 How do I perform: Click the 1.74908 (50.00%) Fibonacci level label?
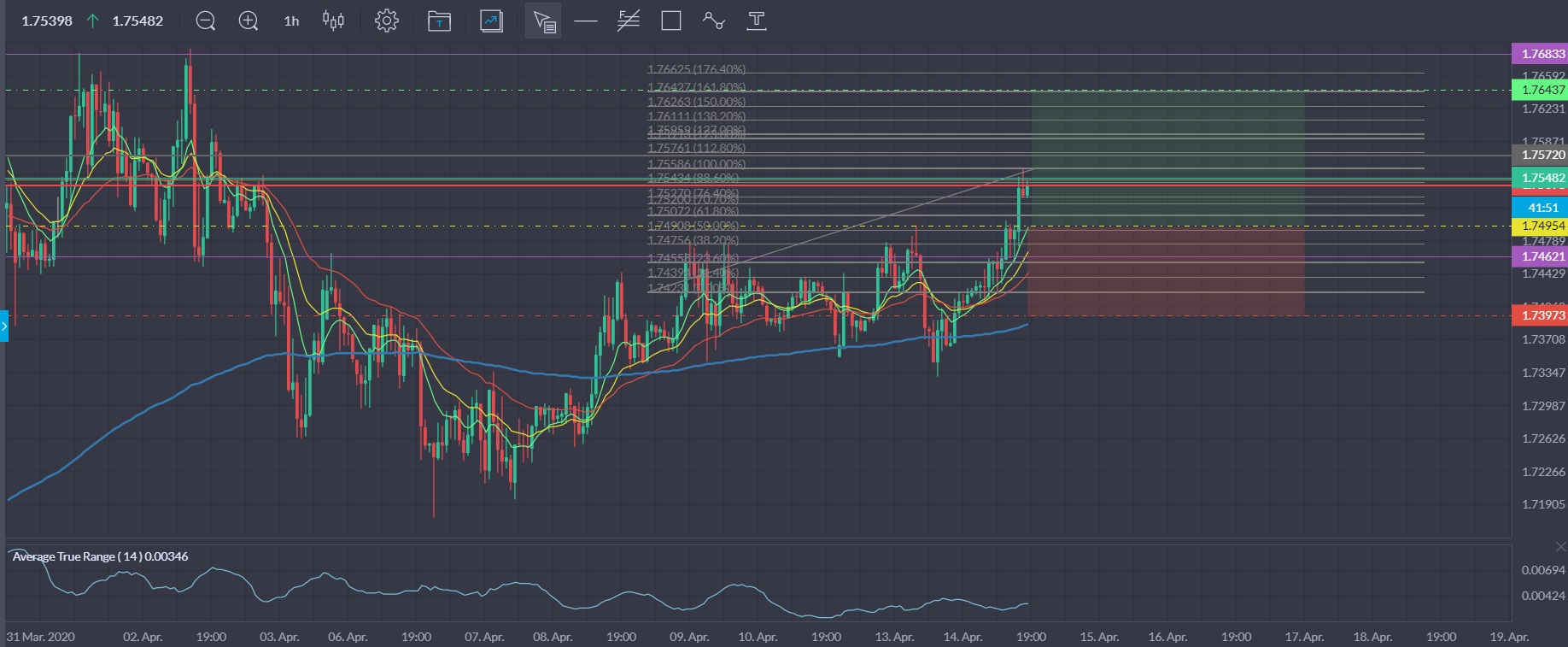[693, 226]
